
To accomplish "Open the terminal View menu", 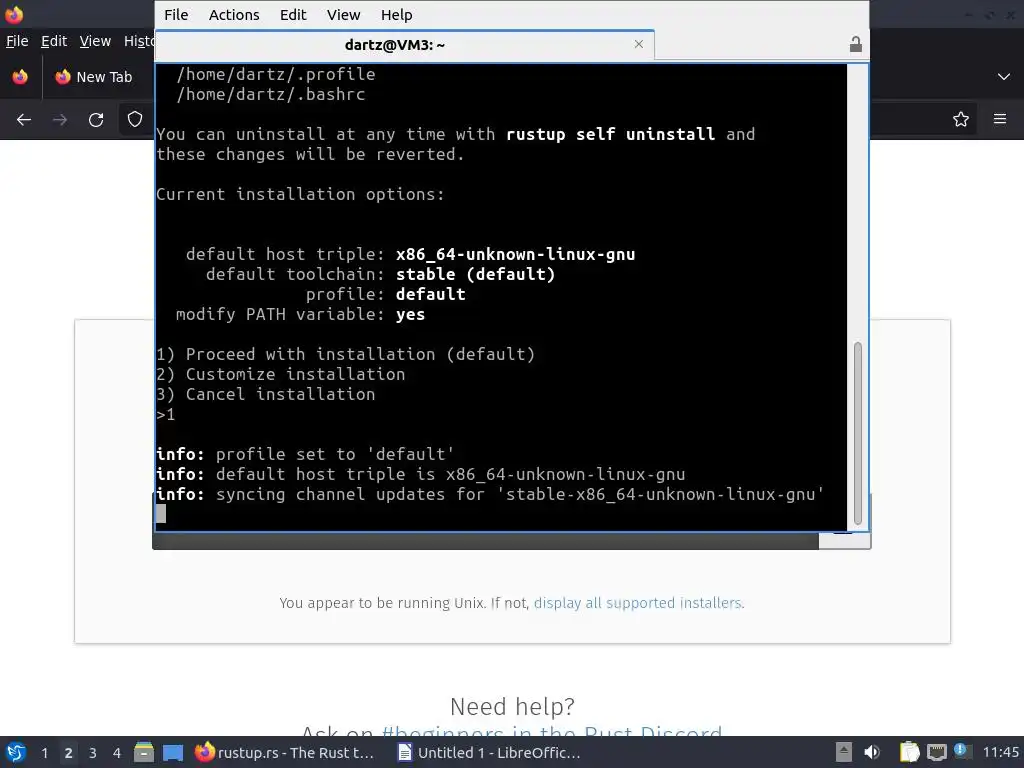I will (343, 15).
